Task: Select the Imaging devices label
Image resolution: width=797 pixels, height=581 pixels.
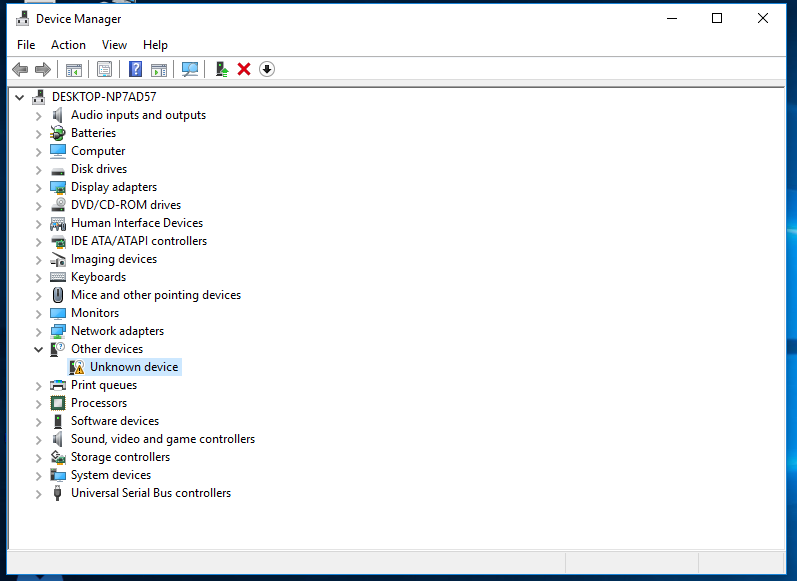Action: point(114,259)
